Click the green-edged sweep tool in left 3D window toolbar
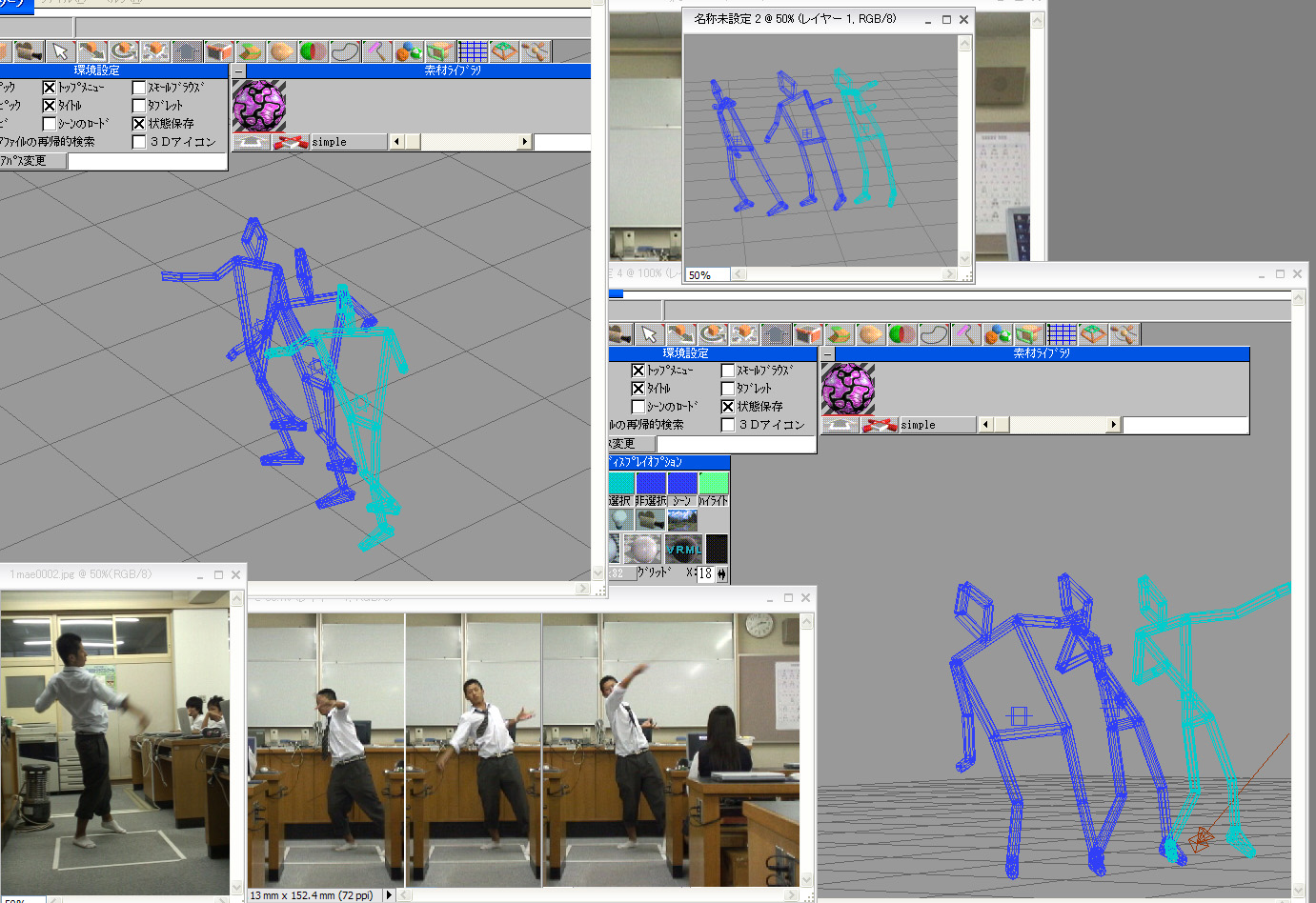Screen dimensions: 1316x903 [250, 51]
